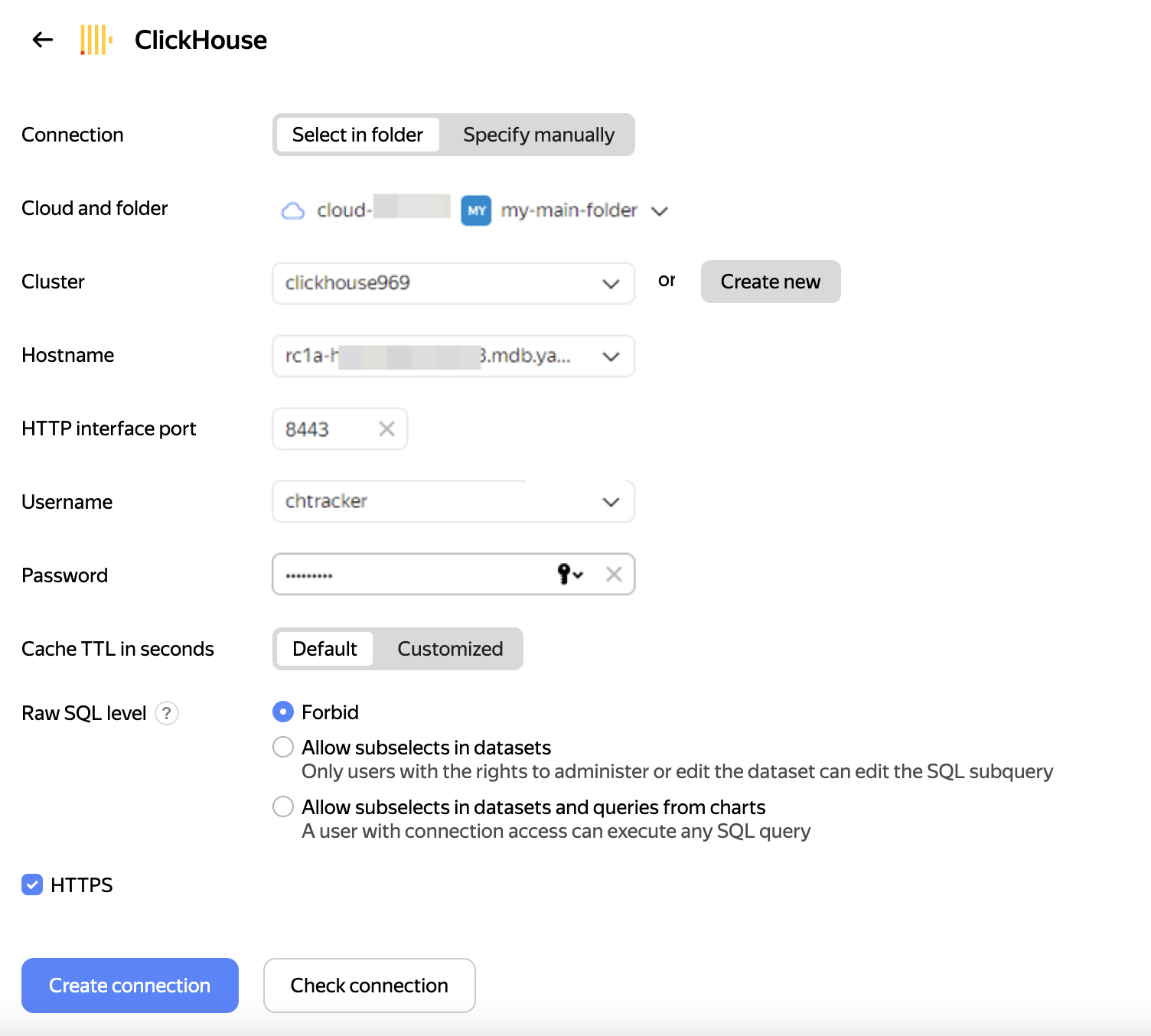1151x1036 pixels.
Task: Click Create new next to Cluster
Action: point(770,282)
